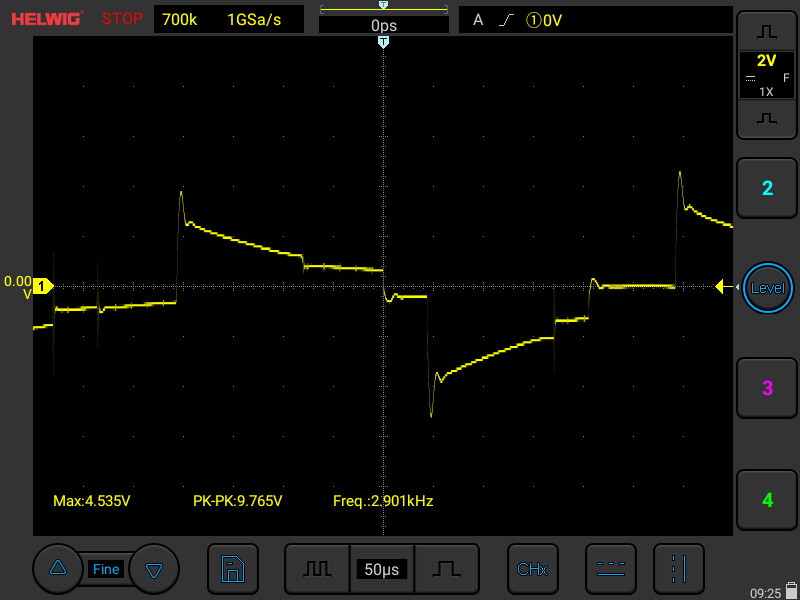
Task: Click the single-pulse time base button right of 50µs
Action: click(x=446, y=569)
